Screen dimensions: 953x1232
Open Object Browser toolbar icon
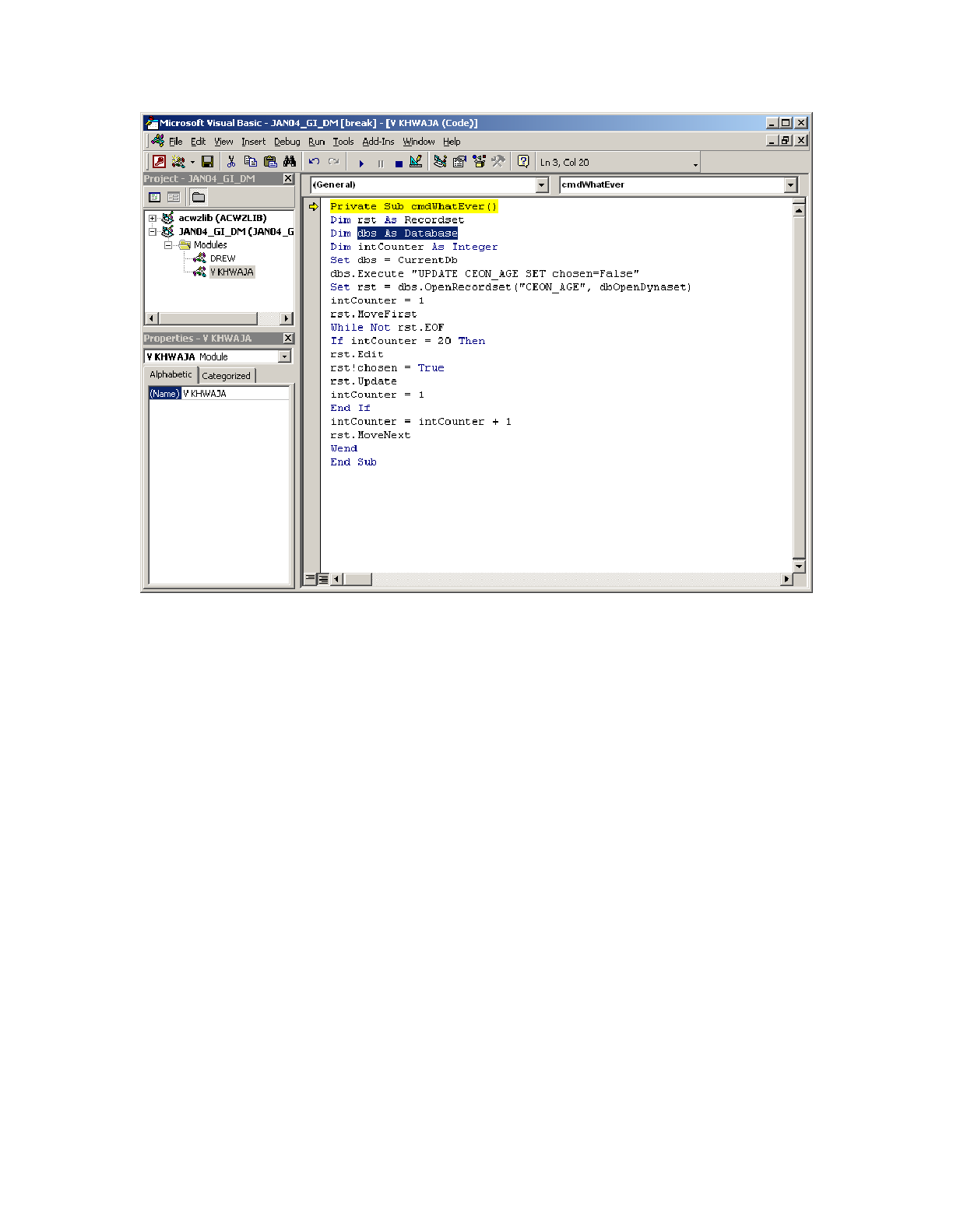479,162
